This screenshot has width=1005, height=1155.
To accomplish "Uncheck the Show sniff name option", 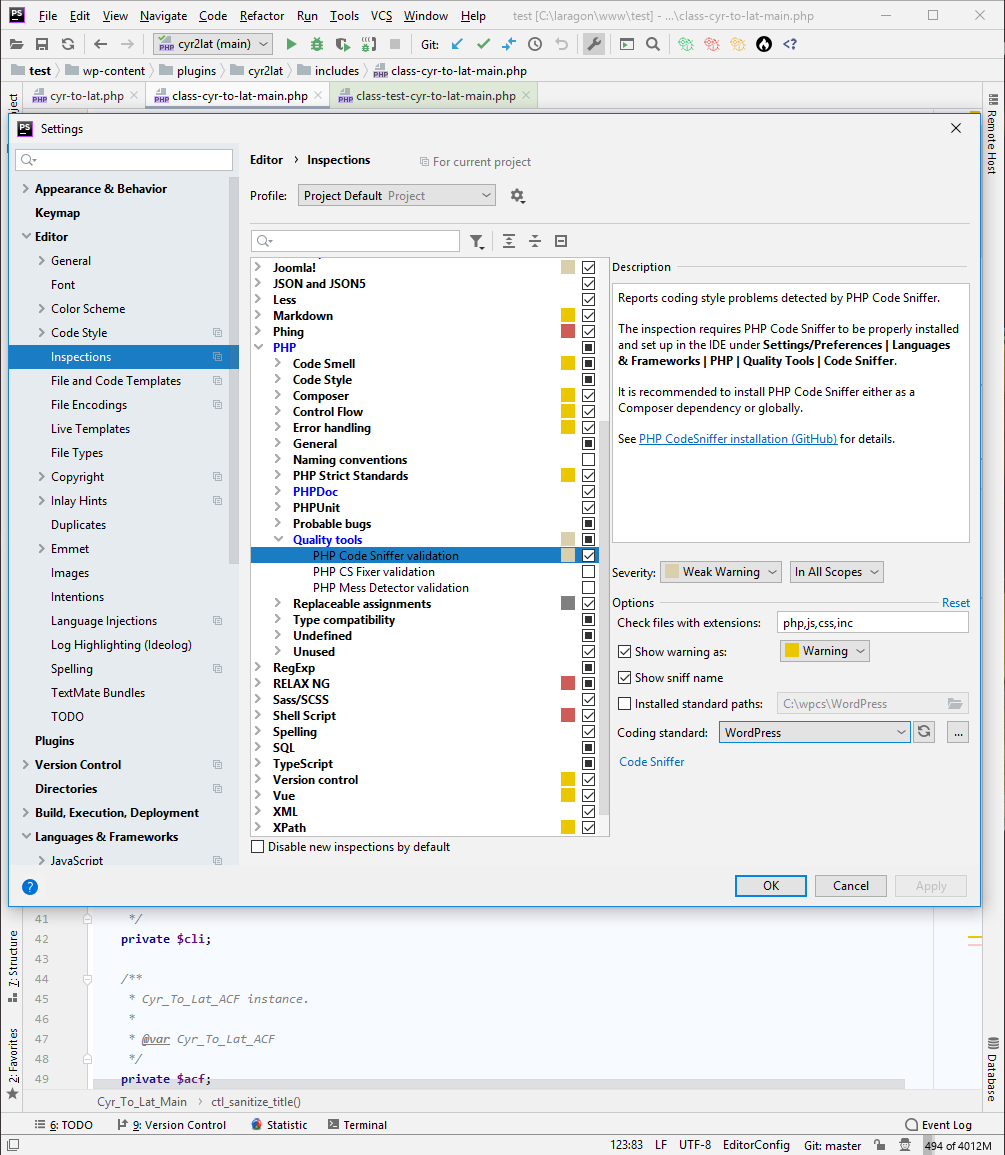I will pyautogui.click(x=625, y=678).
